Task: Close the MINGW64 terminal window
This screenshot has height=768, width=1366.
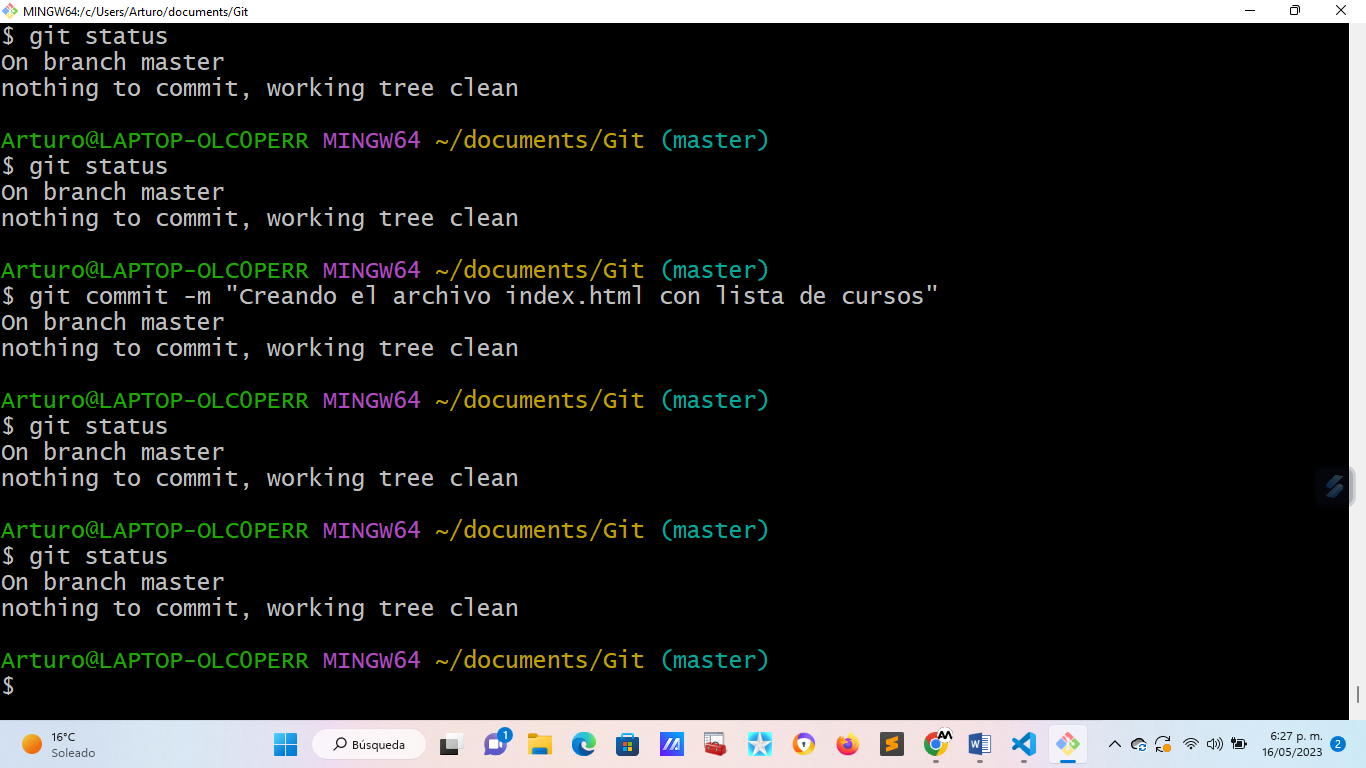Action: point(1342,11)
